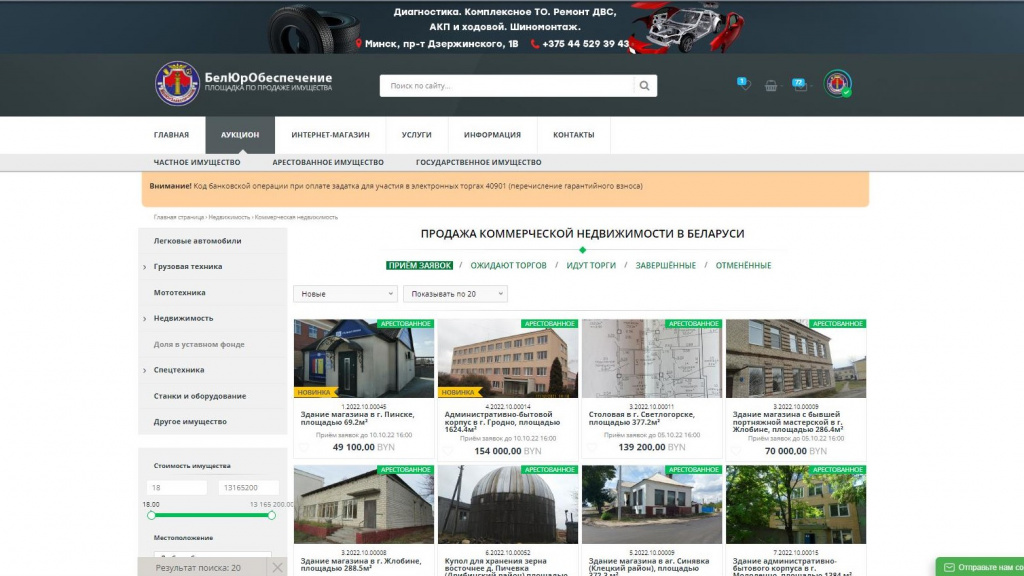The width and height of the screenshot is (1024, 576).
Task: Click the right price slider handle
Action: coord(271,515)
